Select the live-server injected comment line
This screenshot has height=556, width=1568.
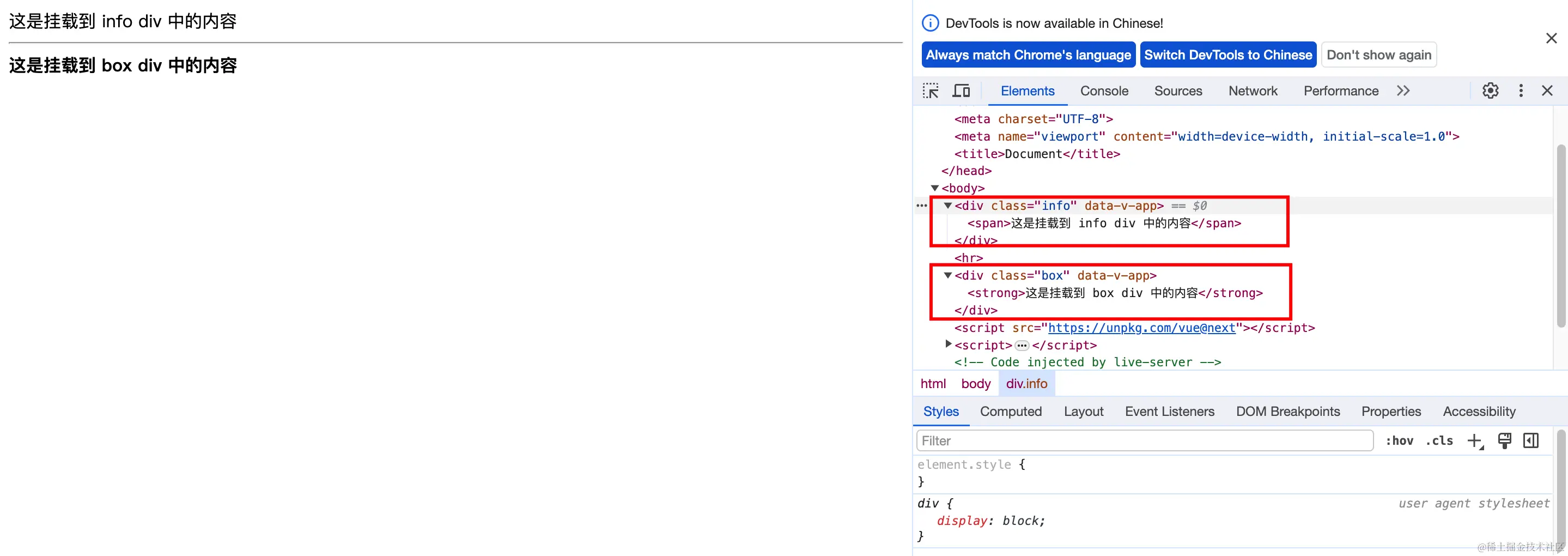click(1087, 362)
